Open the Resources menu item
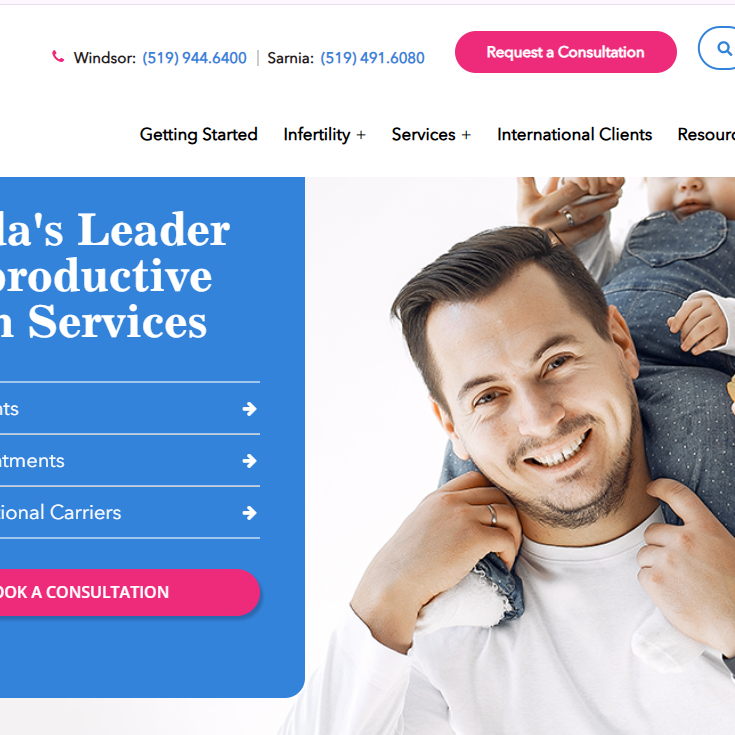The image size is (735, 735). tap(706, 135)
